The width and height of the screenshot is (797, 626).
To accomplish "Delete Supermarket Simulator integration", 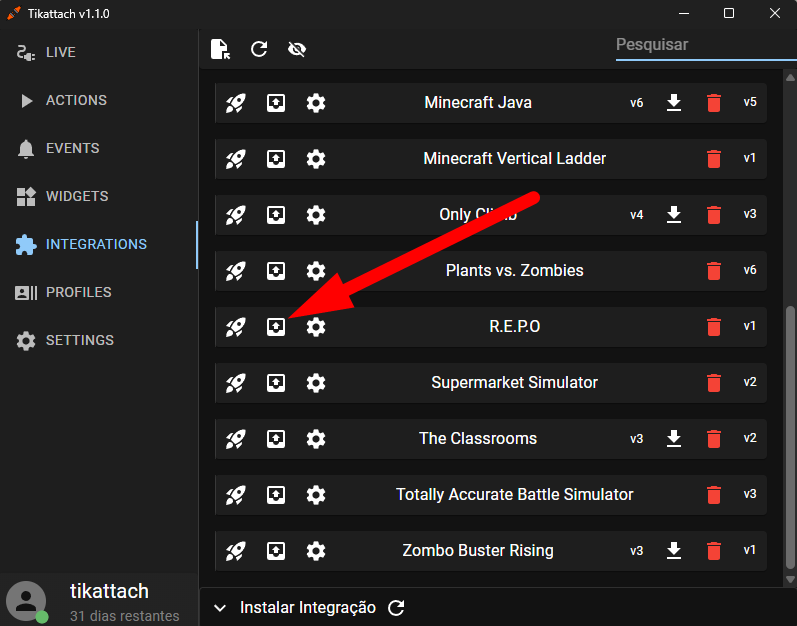I will coord(714,382).
